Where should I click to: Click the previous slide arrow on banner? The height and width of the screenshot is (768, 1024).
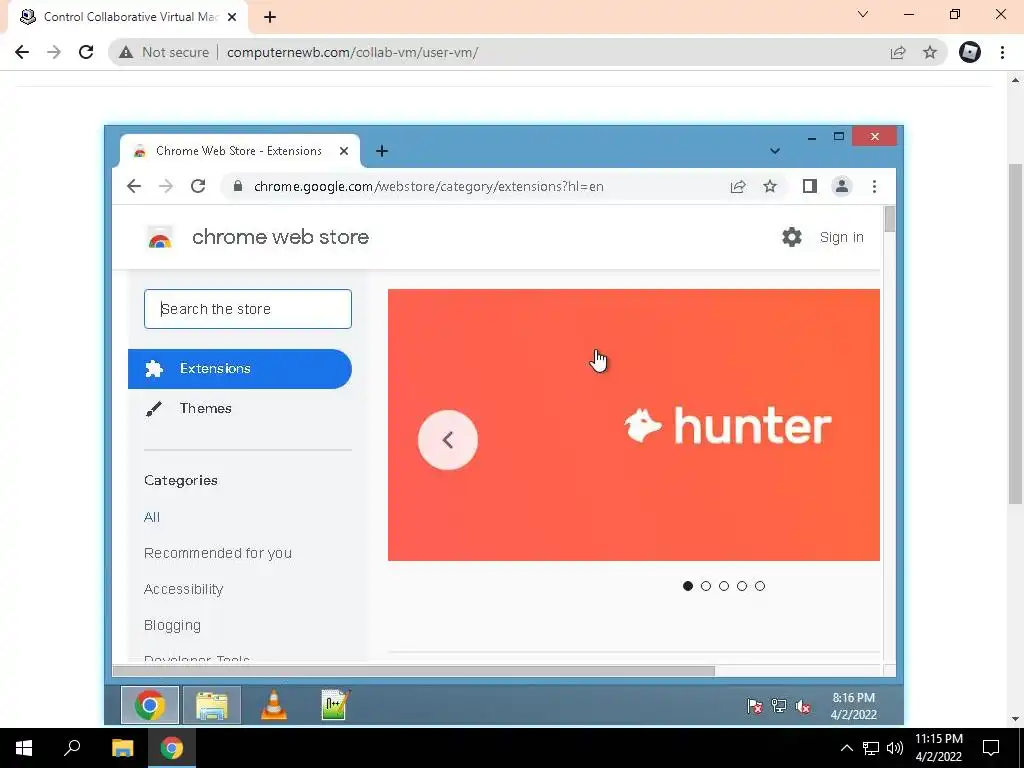click(x=447, y=440)
